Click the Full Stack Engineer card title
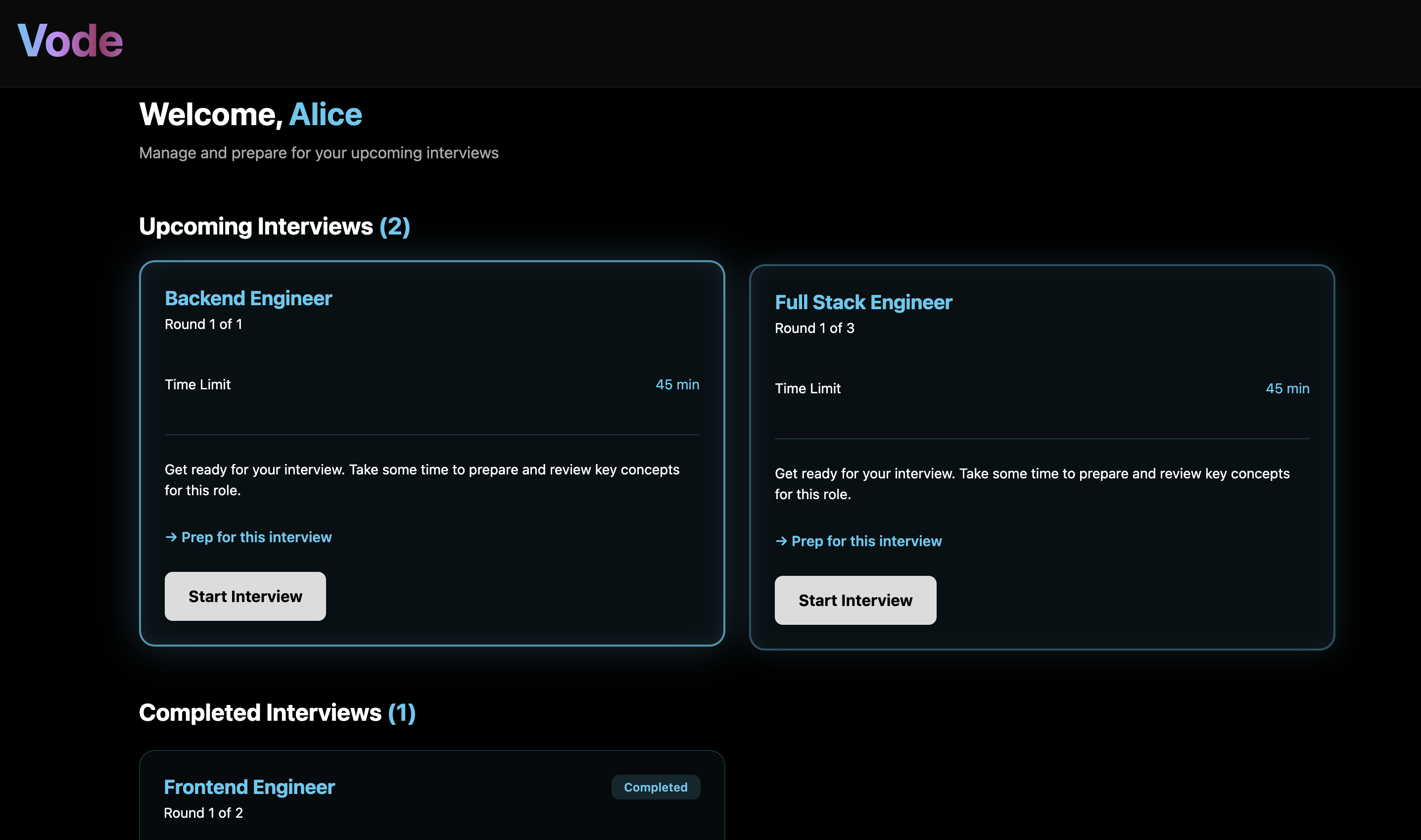The image size is (1421, 840). [863, 302]
